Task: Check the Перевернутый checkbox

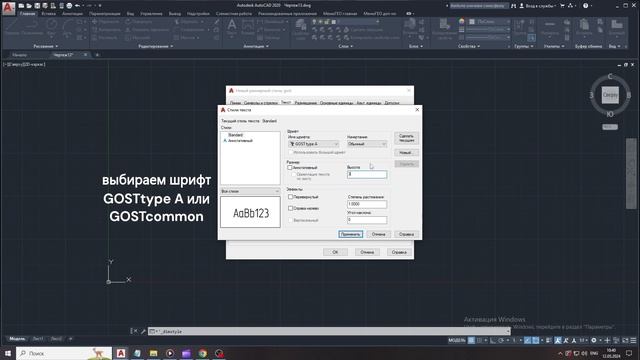Action: (291, 197)
